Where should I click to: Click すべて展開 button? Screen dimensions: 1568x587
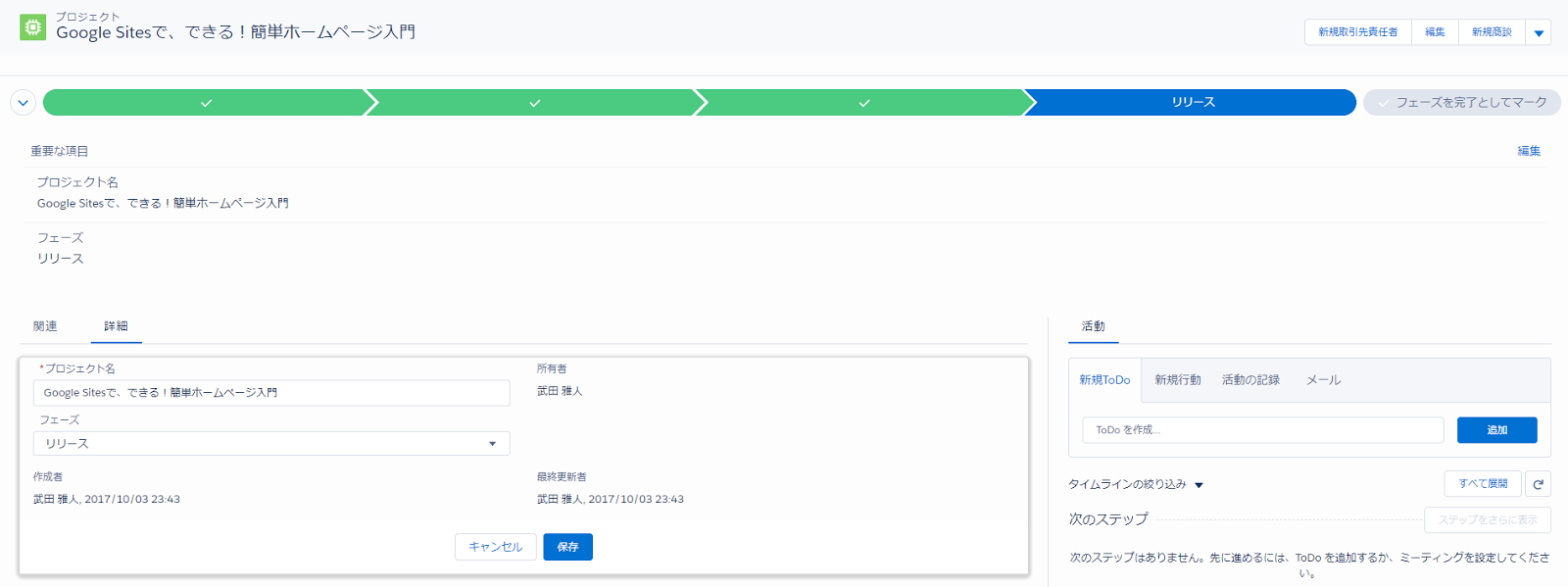point(1483,484)
